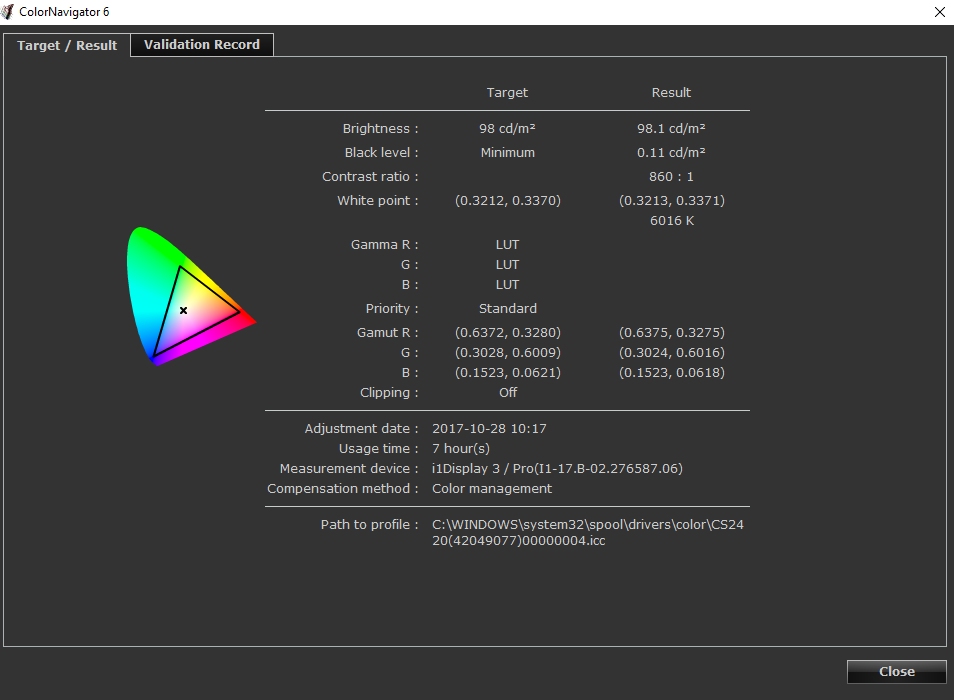954x700 pixels.
Task: Click the contrast ratio value 860 : 1
Action: coord(671,176)
